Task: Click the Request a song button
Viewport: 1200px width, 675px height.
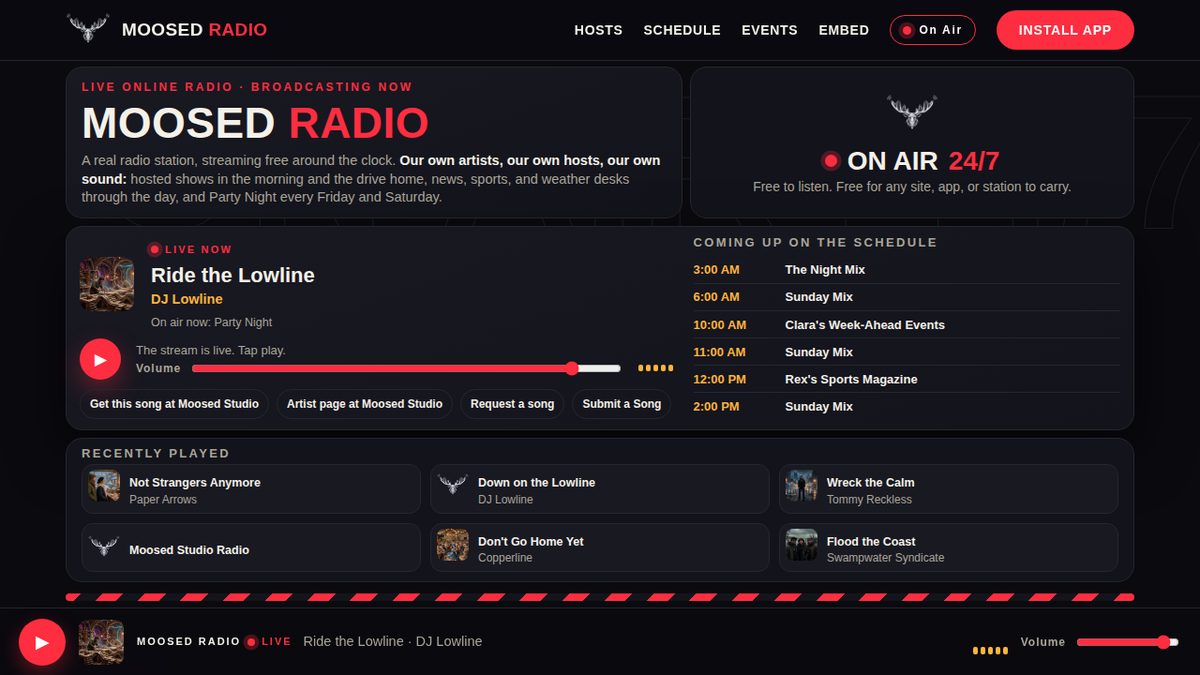Action: pos(512,404)
